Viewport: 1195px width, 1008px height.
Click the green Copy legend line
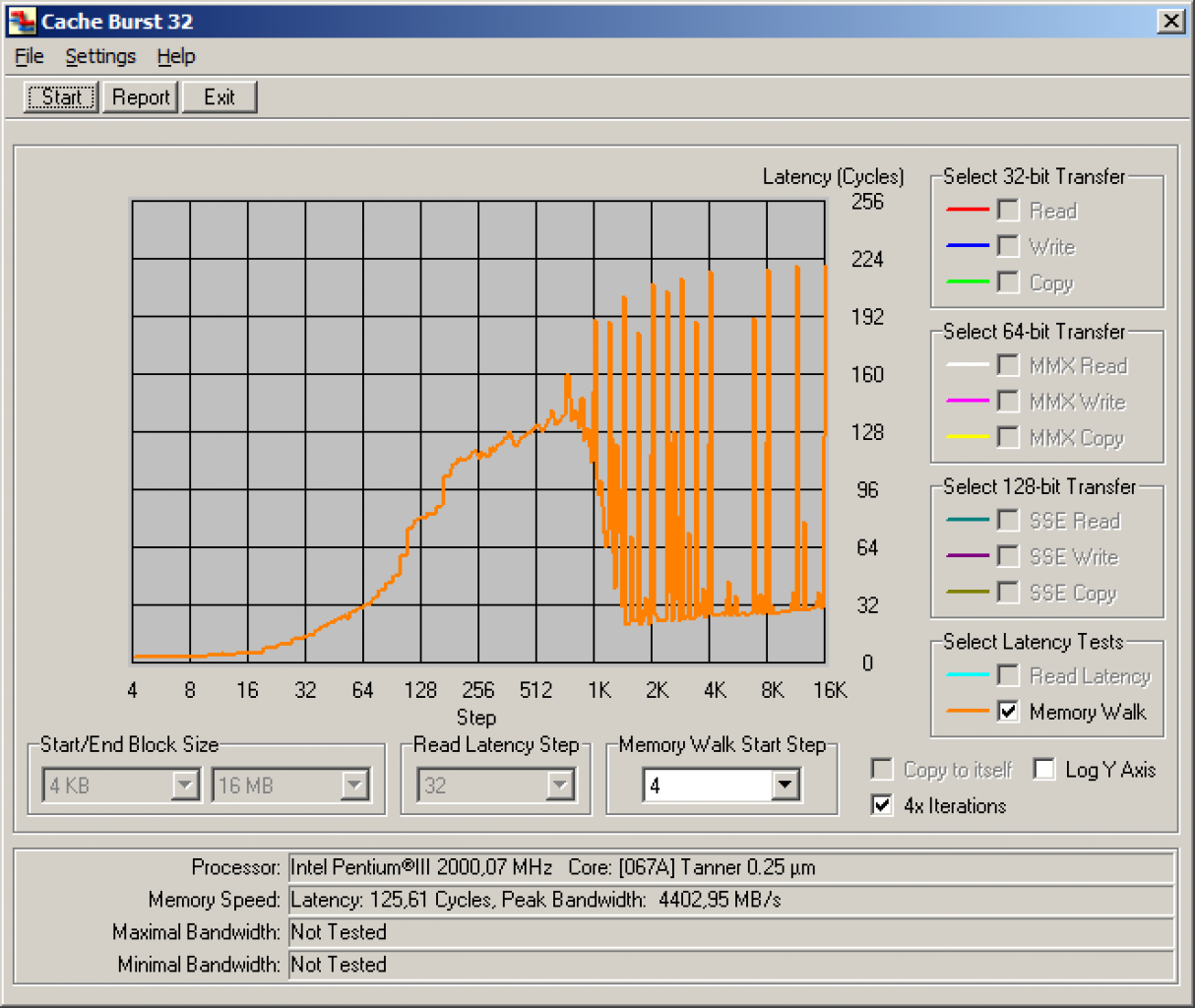point(968,282)
